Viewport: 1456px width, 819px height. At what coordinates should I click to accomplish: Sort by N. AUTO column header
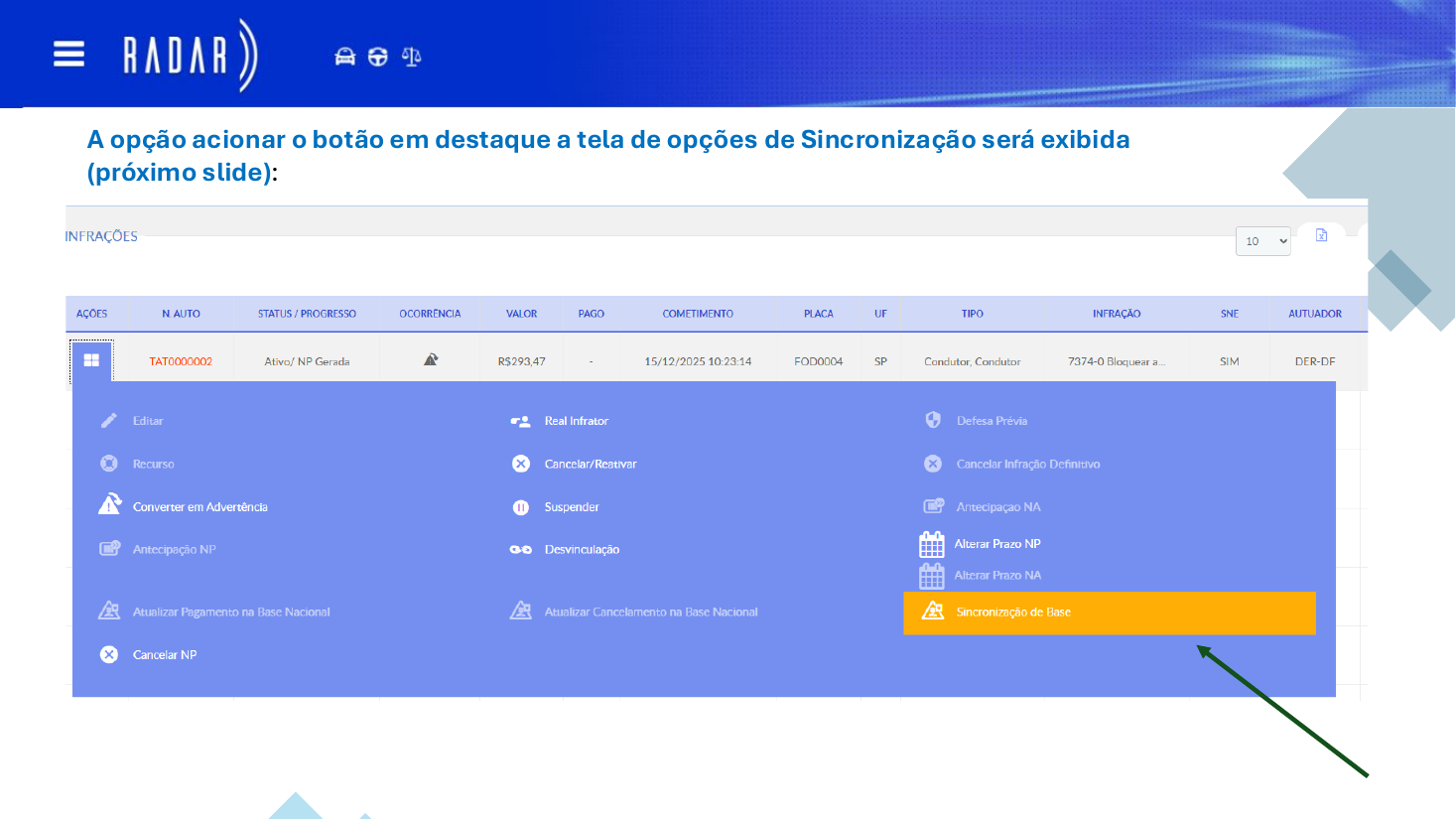(x=181, y=314)
